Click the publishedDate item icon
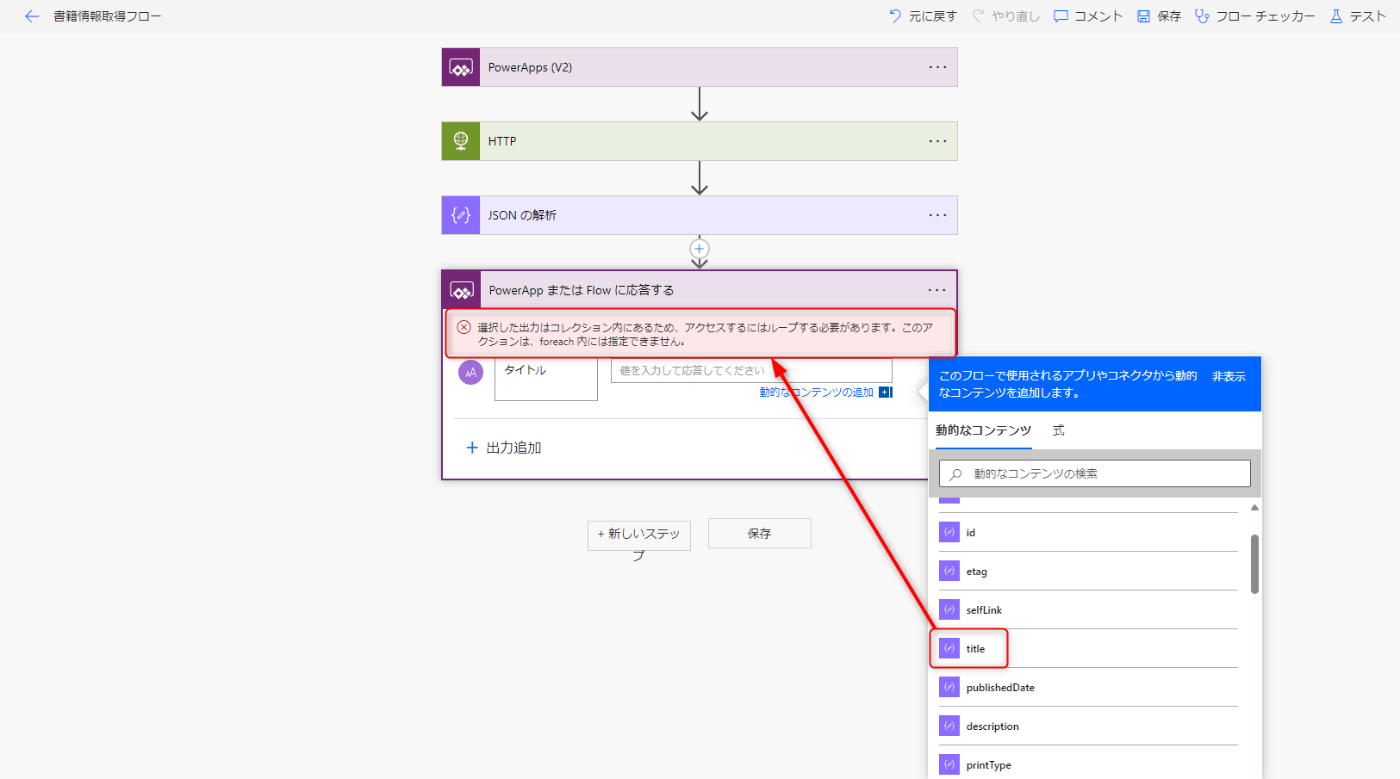The height and width of the screenshot is (779, 1400). 949,687
